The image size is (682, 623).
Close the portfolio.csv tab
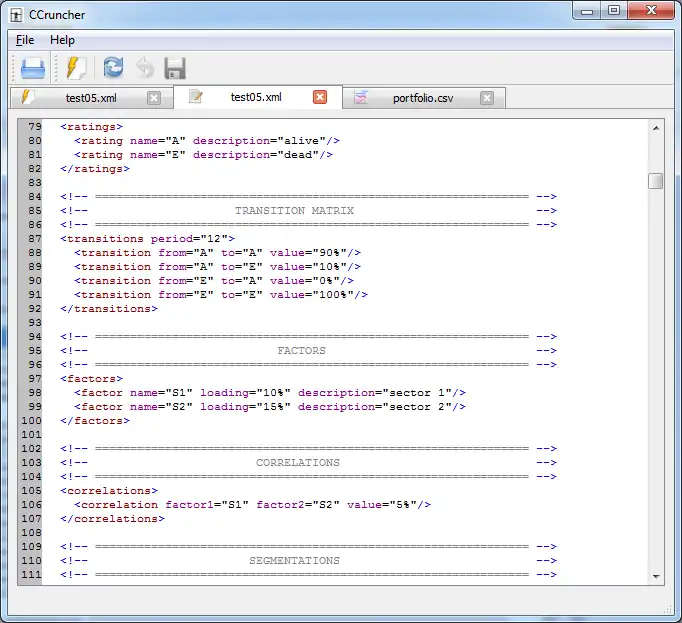(487, 98)
